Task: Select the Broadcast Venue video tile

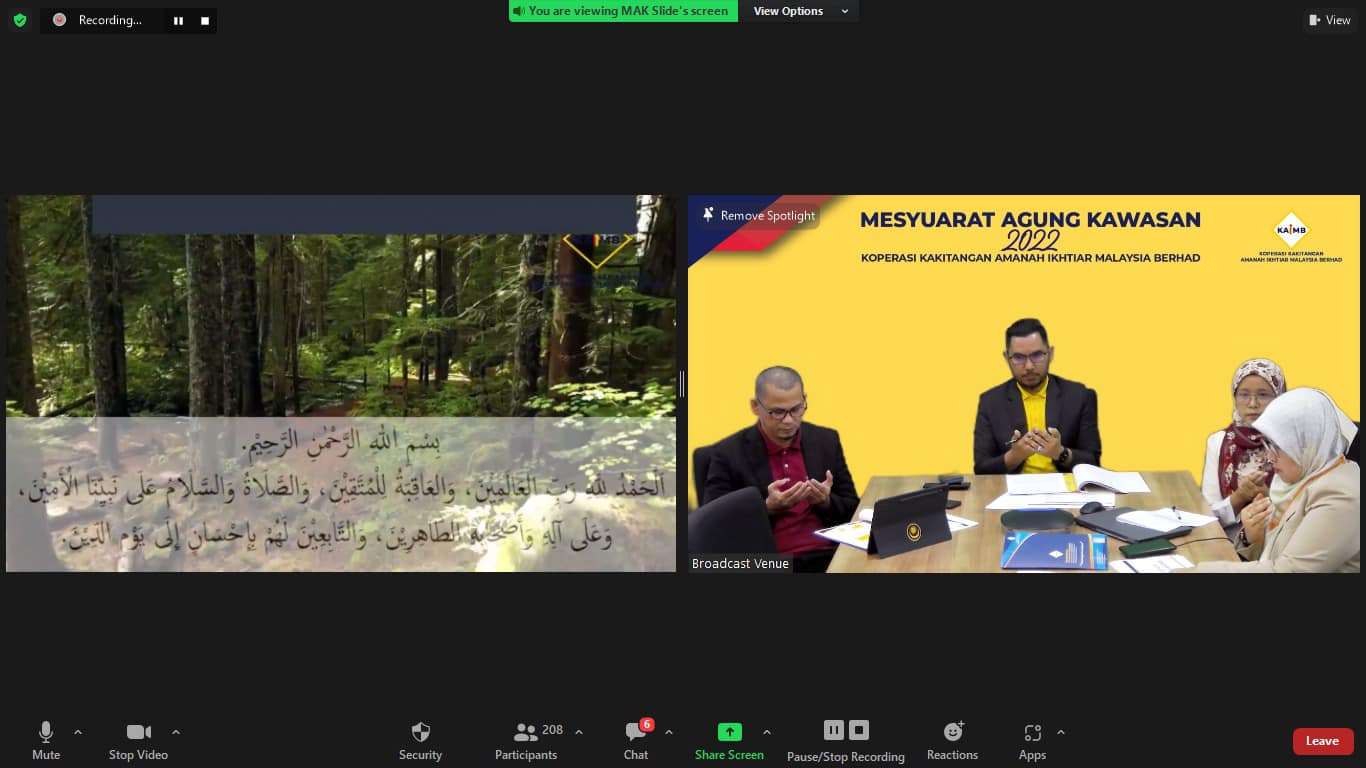Action: [1024, 383]
